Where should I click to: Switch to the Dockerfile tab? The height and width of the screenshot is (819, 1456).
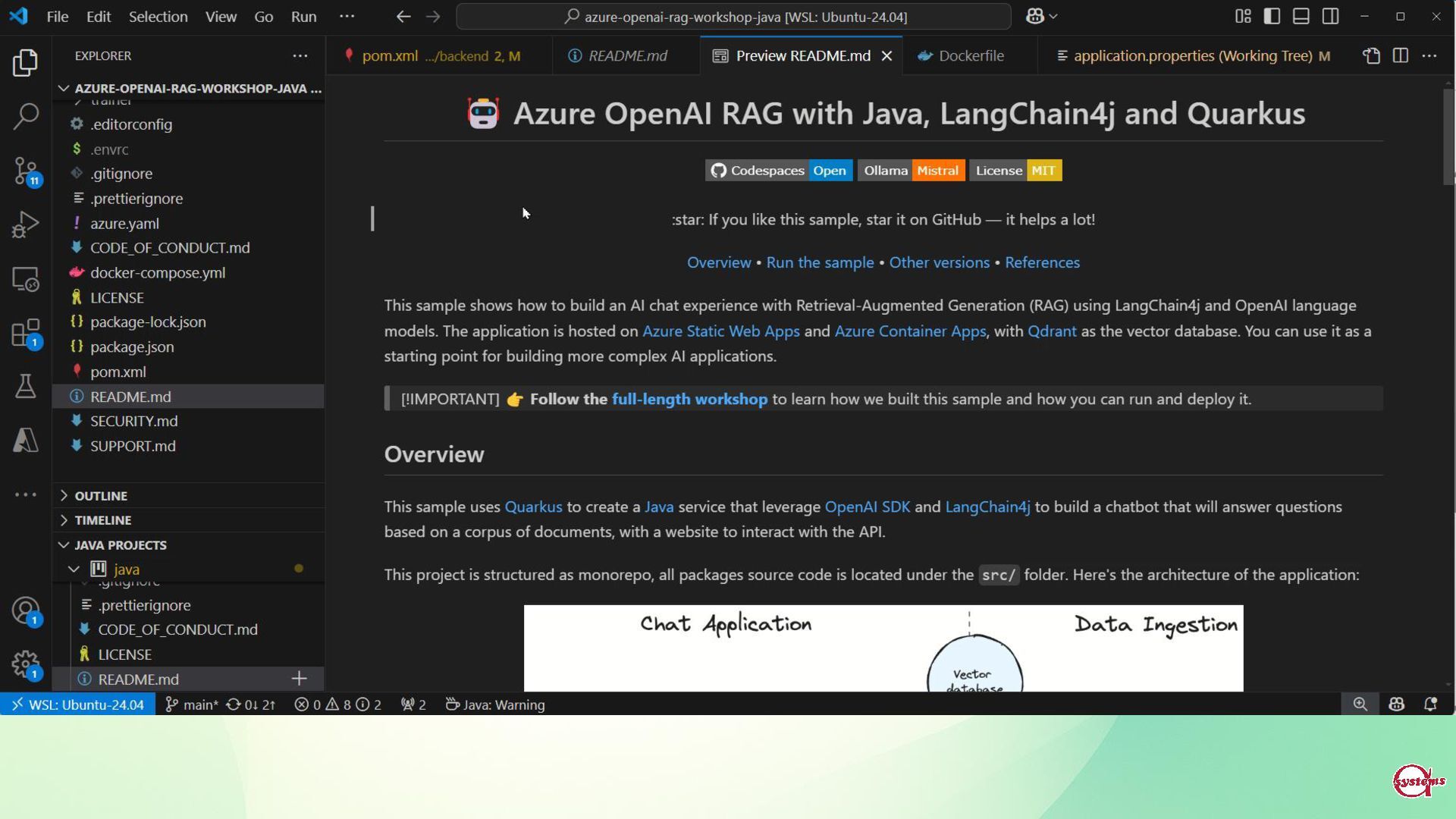click(971, 56)
